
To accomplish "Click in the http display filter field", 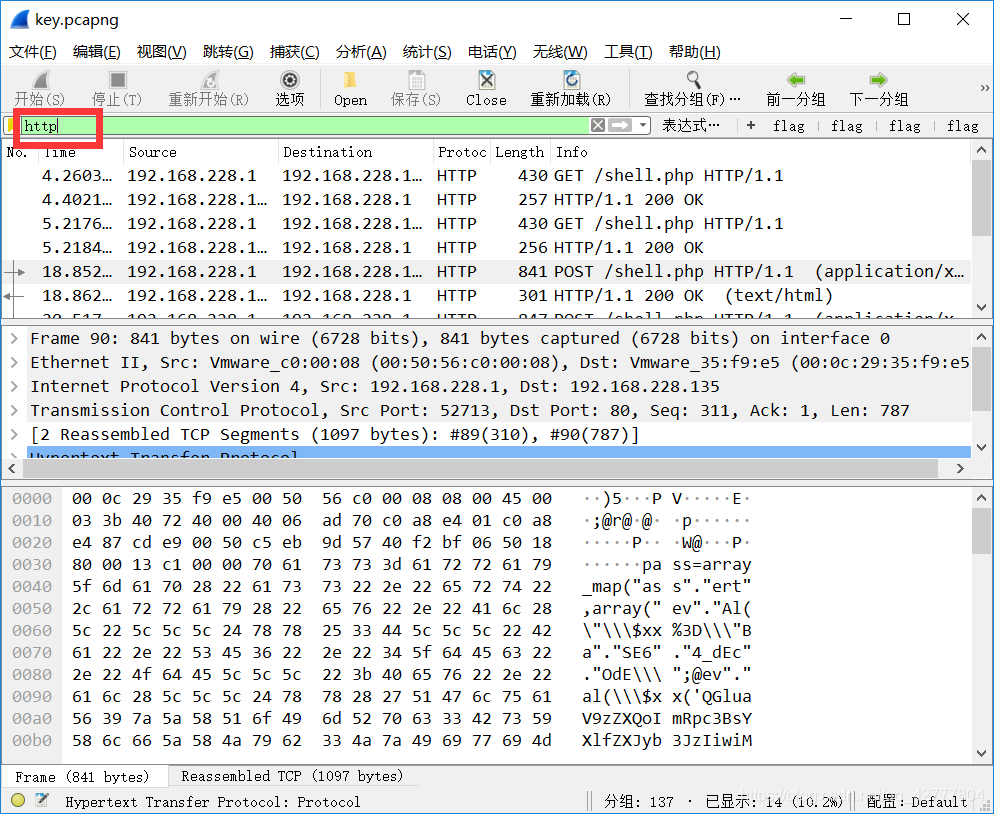I will [304, 126].
